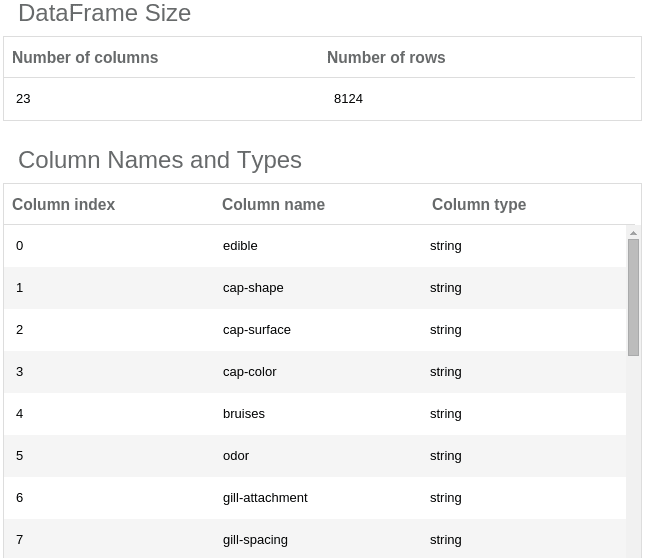Viewport: 645px width, 558px height.
Task: Click the 'string' type in the odor row
Action: coord(445,455)
